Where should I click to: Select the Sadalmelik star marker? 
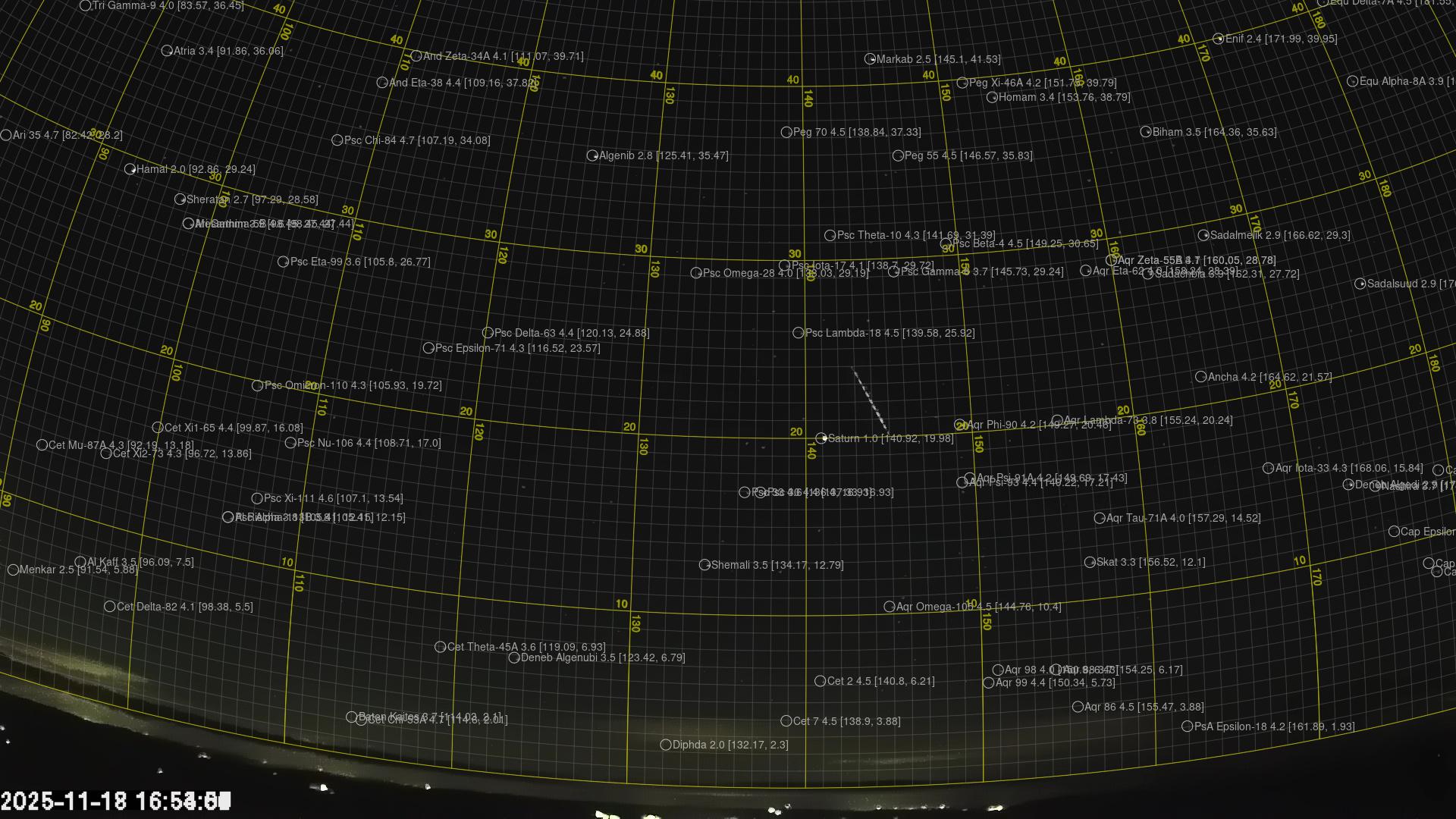coord(1203,235)
